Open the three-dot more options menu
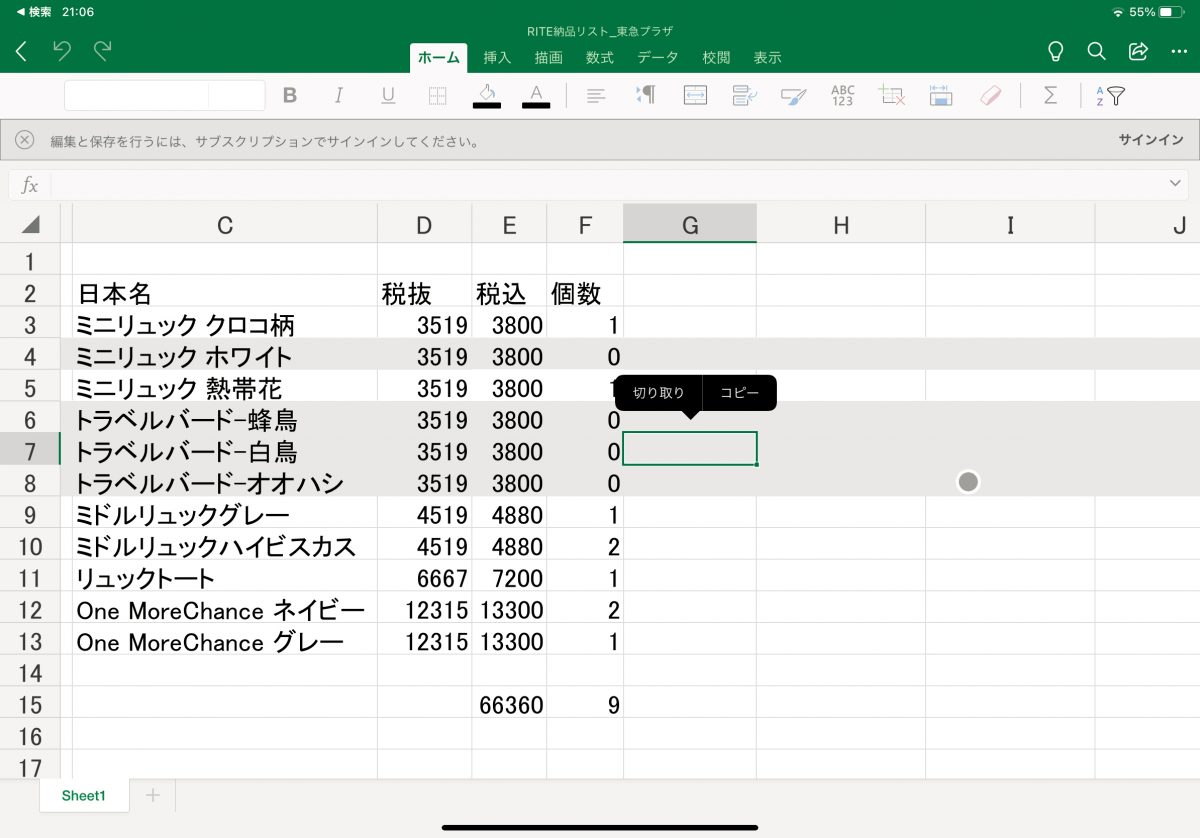This screenshot has height=838, width=1200. [1178, 52]
